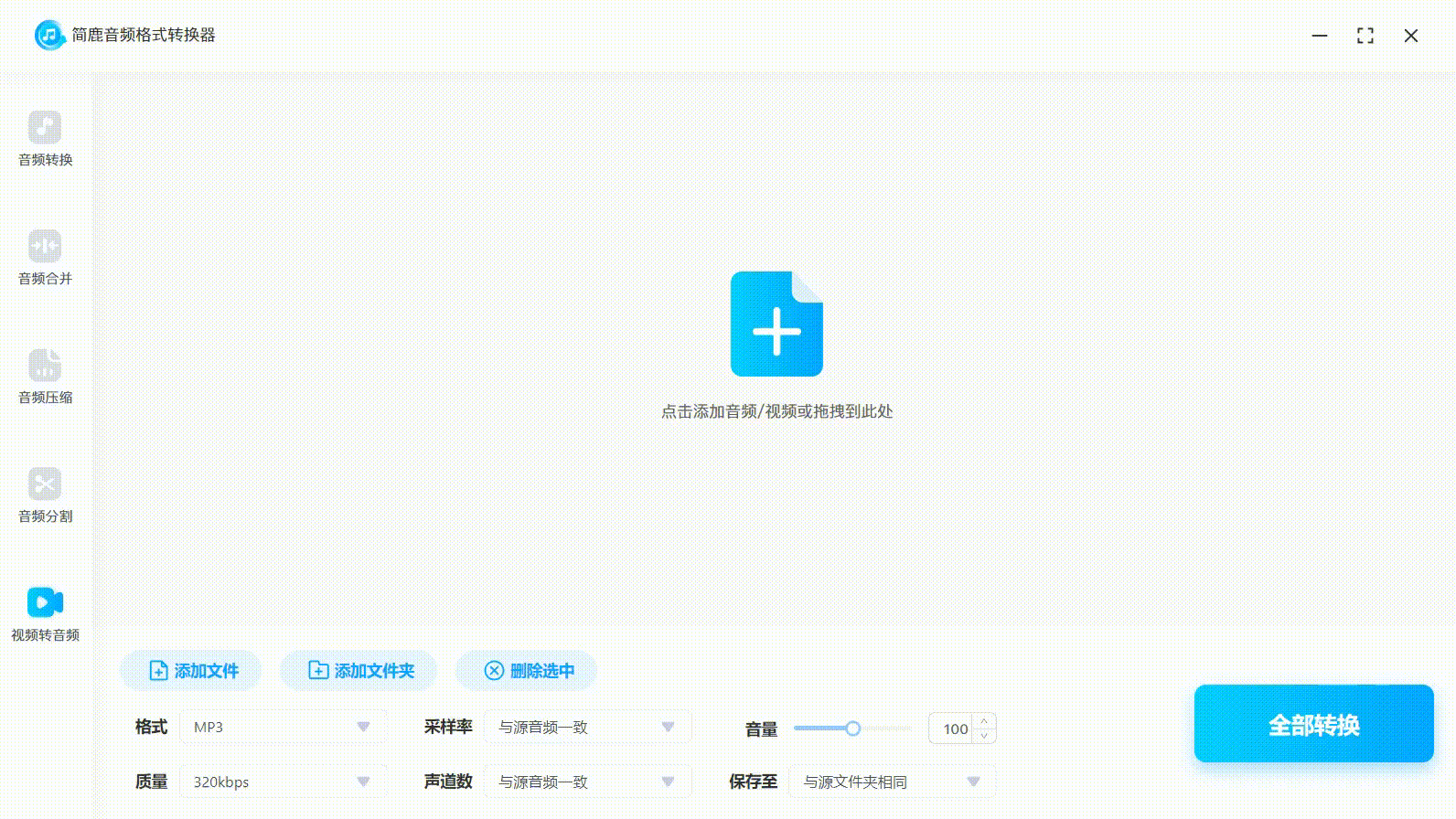Click the 音量 volume slider handle

point(852,729)
